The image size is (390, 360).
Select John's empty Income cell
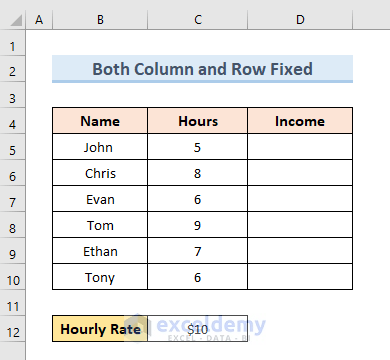(x=300, y=147)
